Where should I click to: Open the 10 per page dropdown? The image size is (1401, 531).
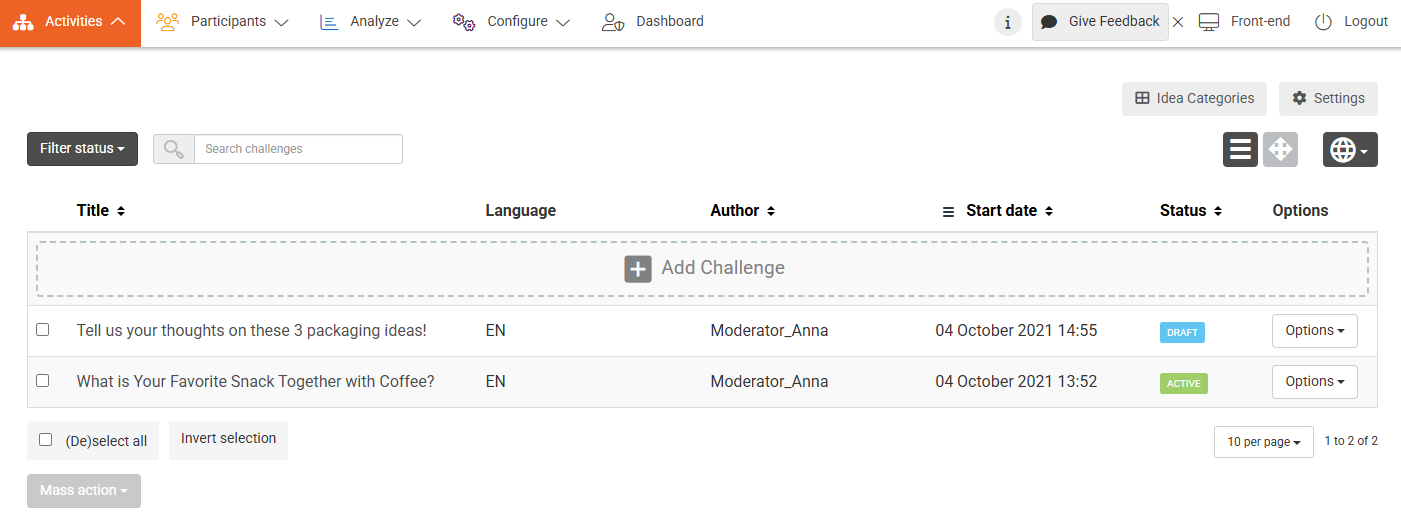1263,442
